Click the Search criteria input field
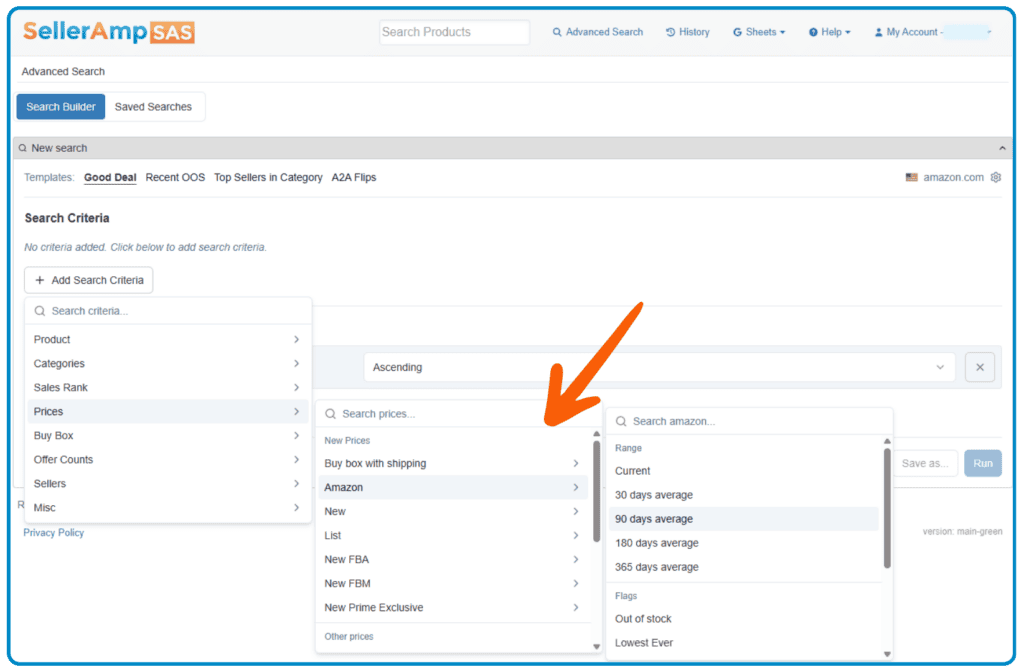 tap(168, 311)
